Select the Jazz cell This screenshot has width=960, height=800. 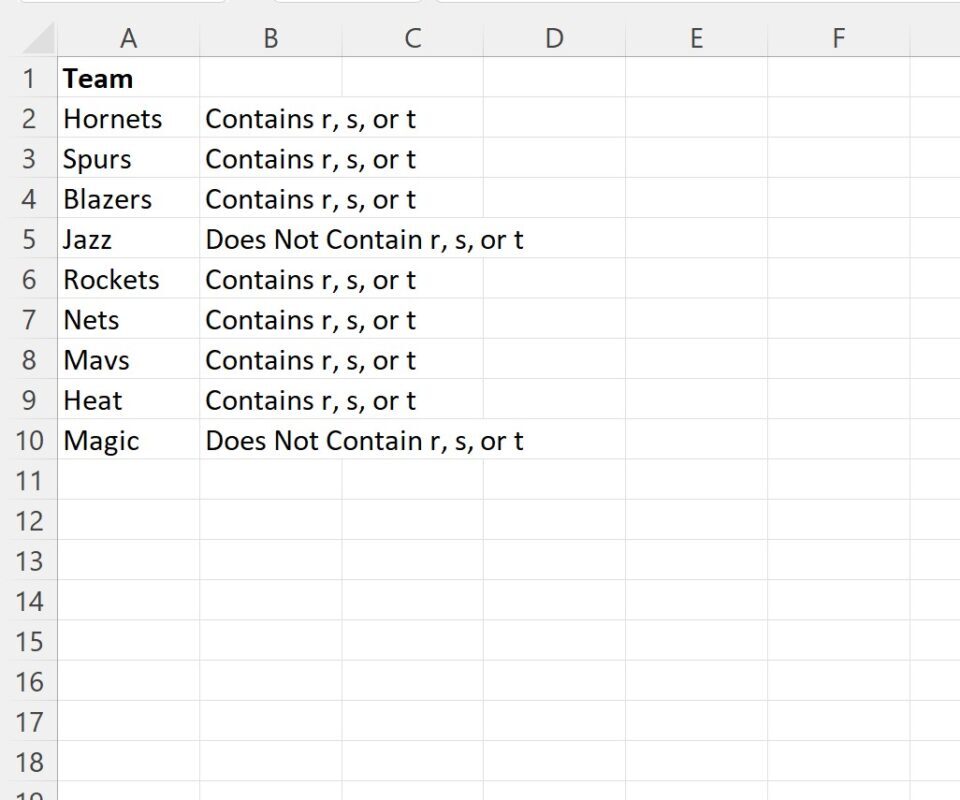tap(129, 239)
